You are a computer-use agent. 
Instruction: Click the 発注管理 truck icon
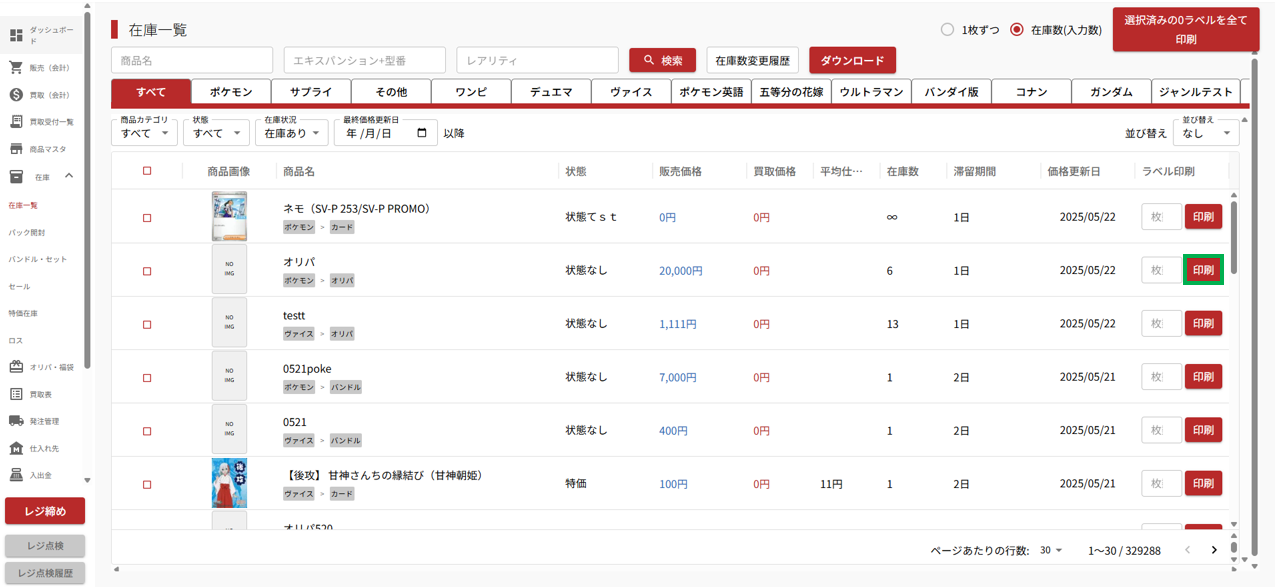coord(16,421)
